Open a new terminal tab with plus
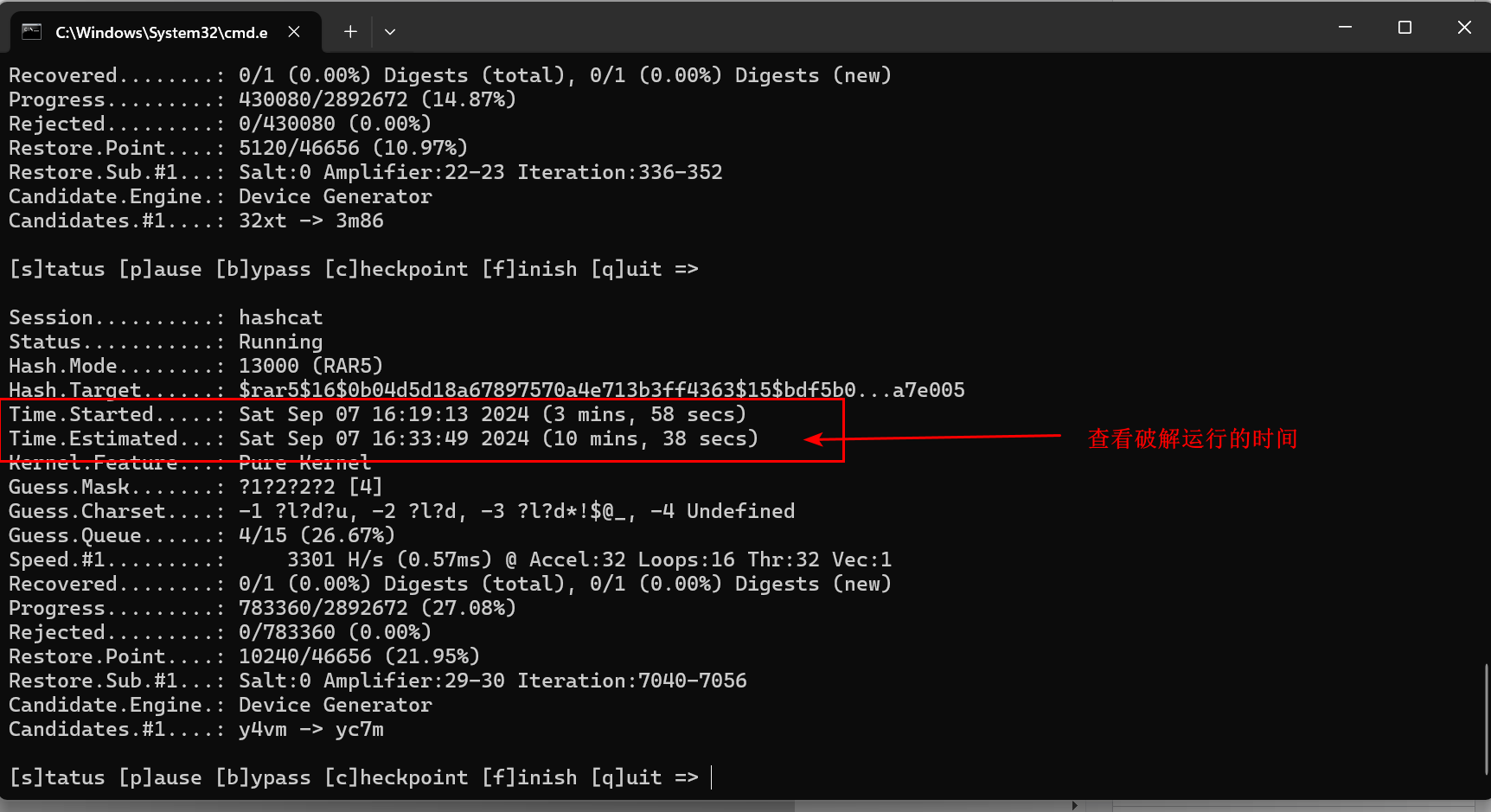1491x812 pixels. (x=350, y=32)
